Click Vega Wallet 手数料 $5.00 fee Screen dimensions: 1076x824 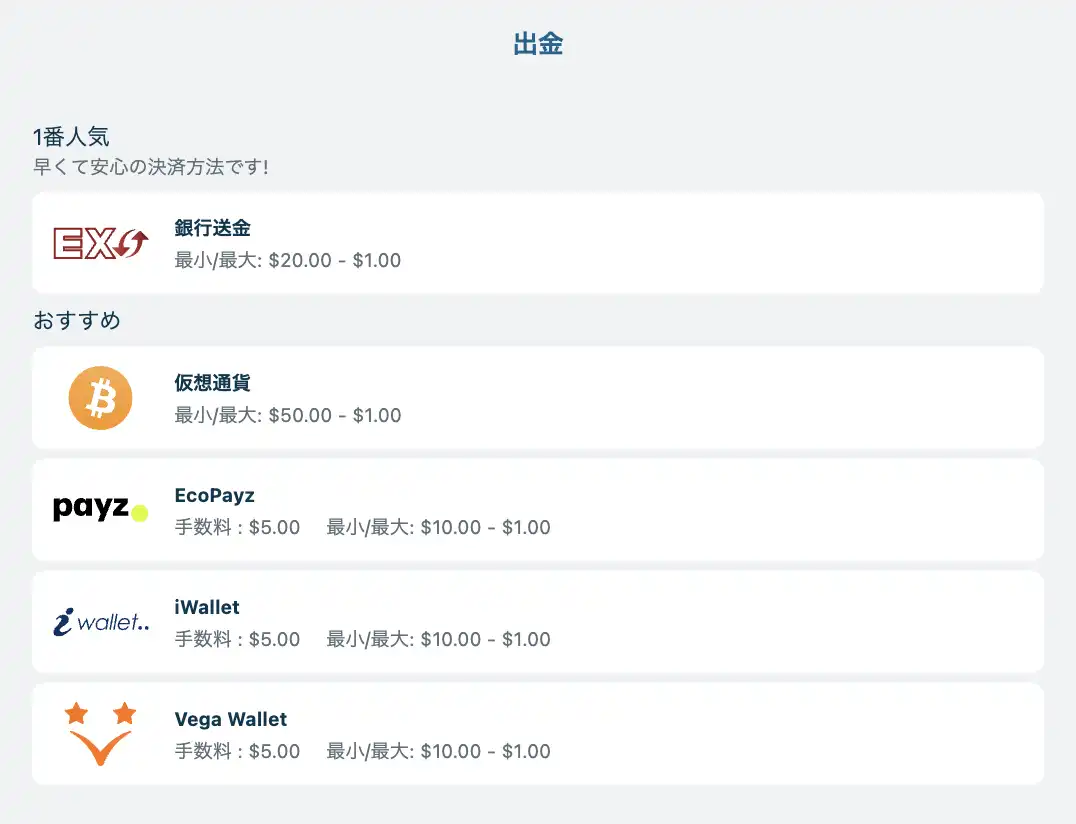point(237,751)
